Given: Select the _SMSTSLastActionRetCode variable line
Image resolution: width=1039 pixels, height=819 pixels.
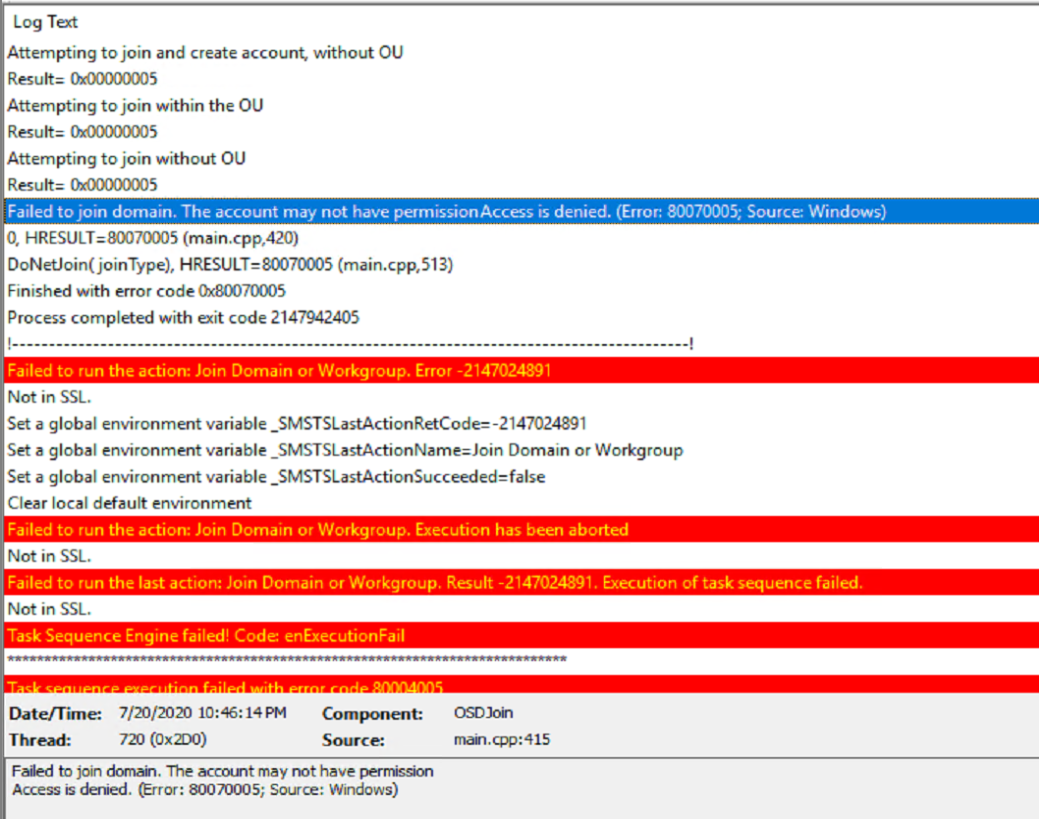Looking at the screenshot, I should click(x=297, y=423).
